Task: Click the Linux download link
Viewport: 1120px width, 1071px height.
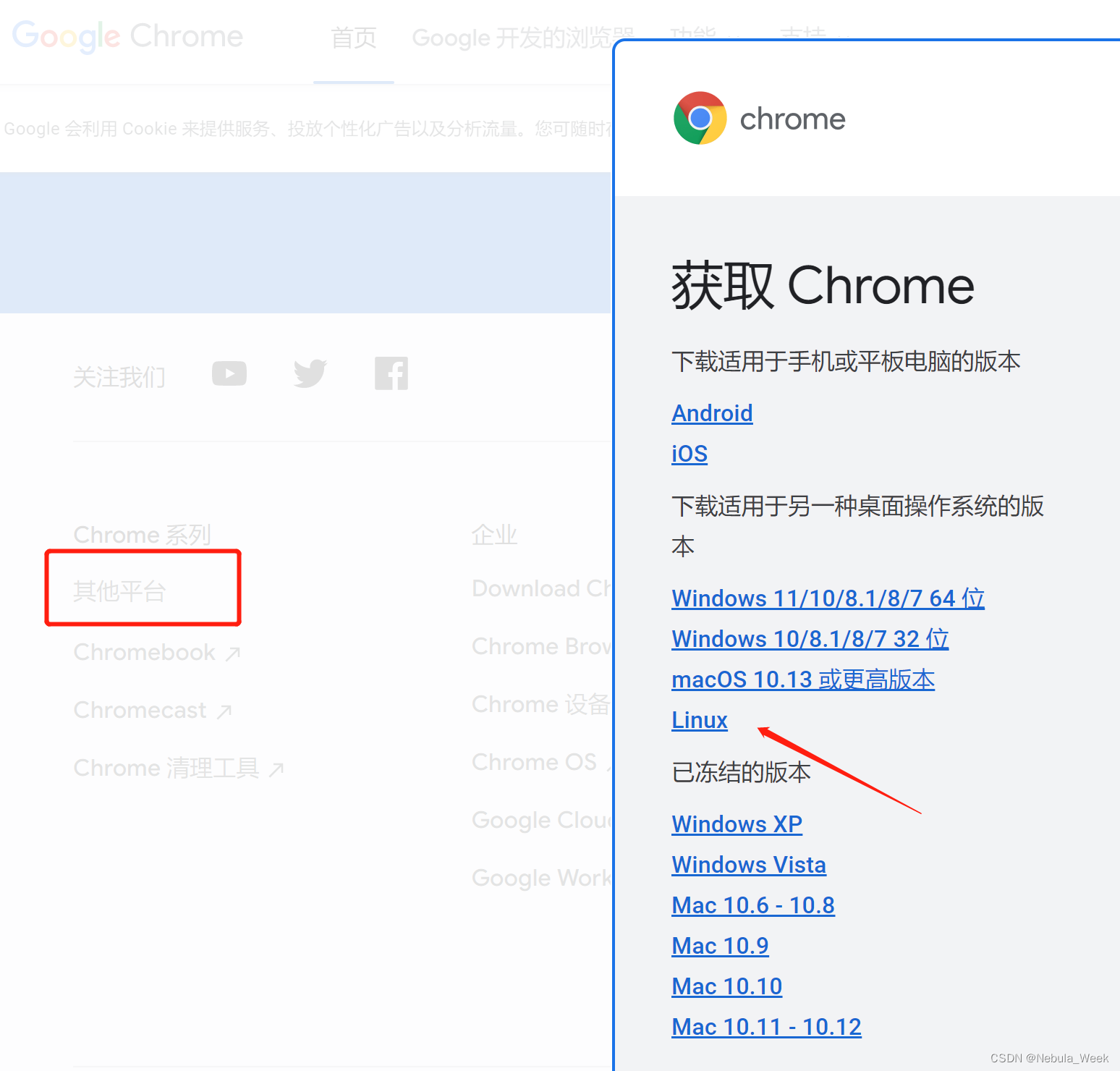Action: [x=700, y=720]
